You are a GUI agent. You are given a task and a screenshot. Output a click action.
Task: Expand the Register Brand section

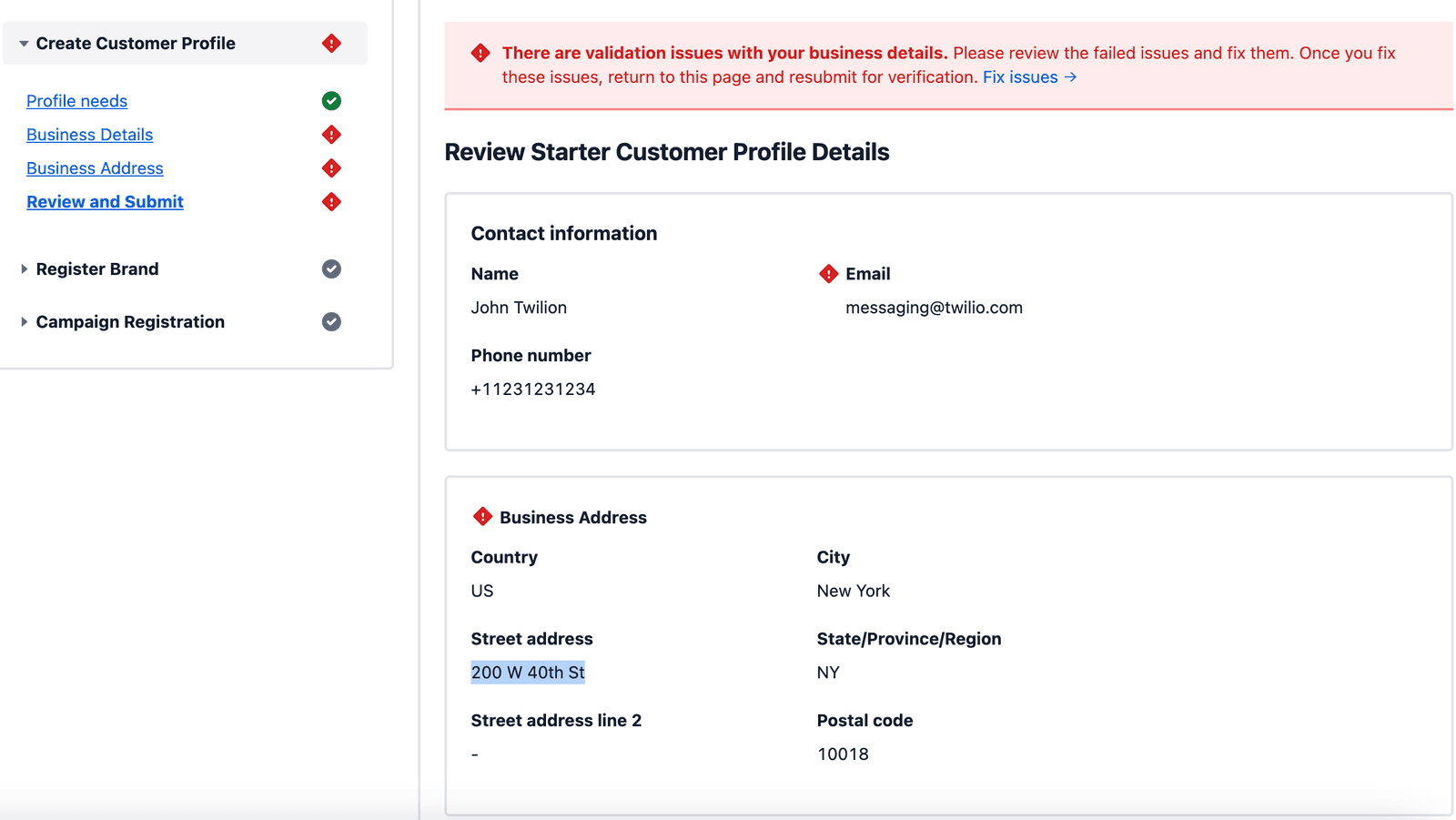click(x=23, y=268)
